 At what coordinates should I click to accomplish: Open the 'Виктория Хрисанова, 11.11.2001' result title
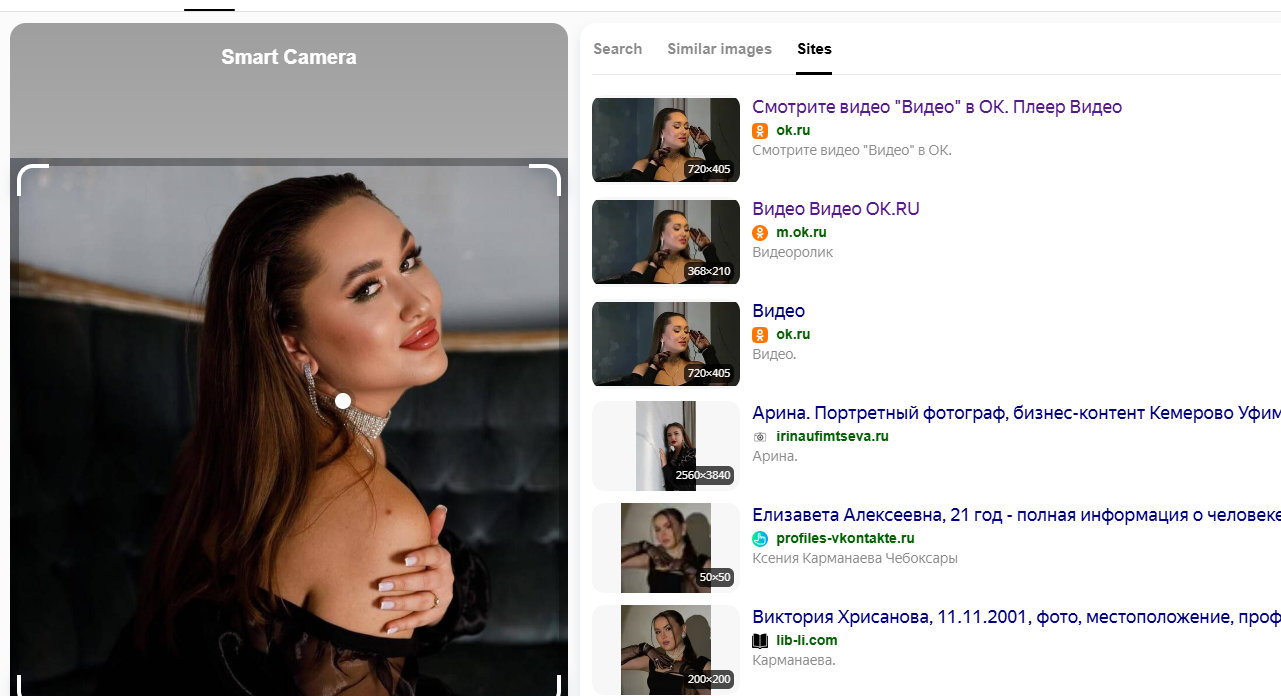point(1016,617)
